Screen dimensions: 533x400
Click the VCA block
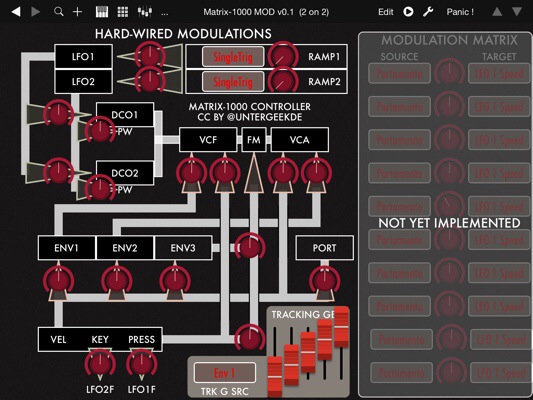[x=299, y=140]
